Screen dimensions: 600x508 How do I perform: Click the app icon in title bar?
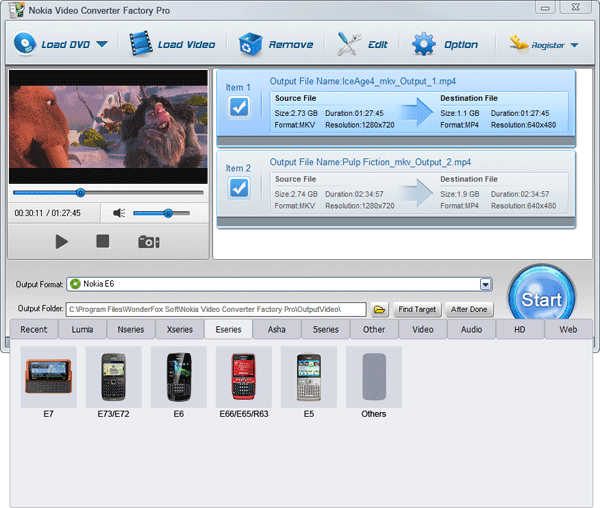[x=16, y=10]
